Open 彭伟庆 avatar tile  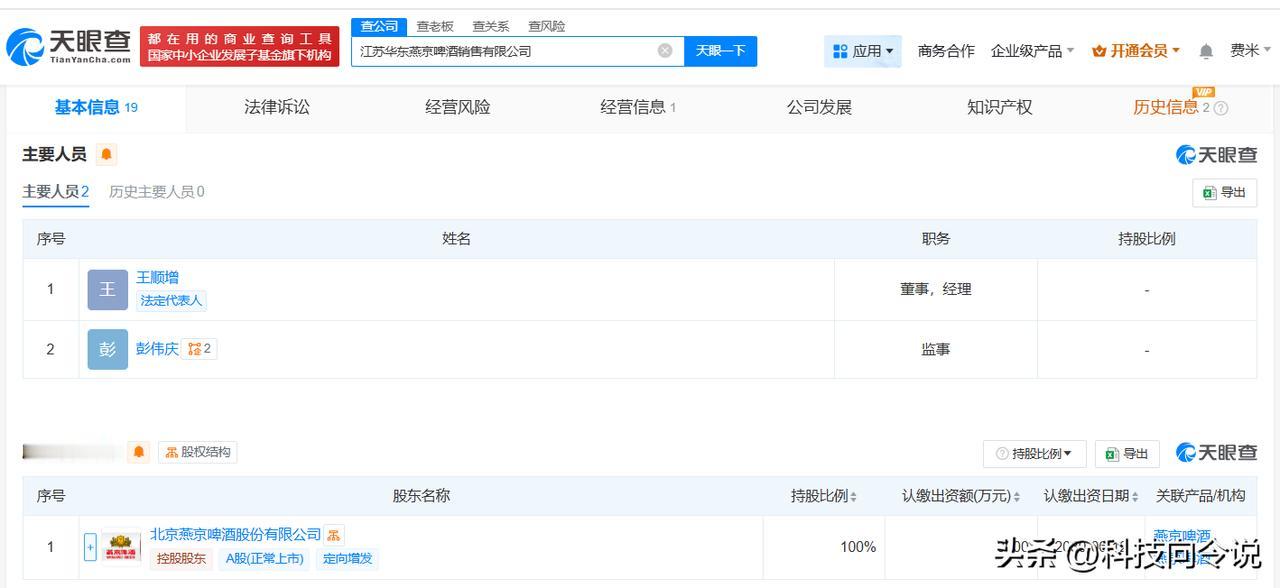click(108, 349)
